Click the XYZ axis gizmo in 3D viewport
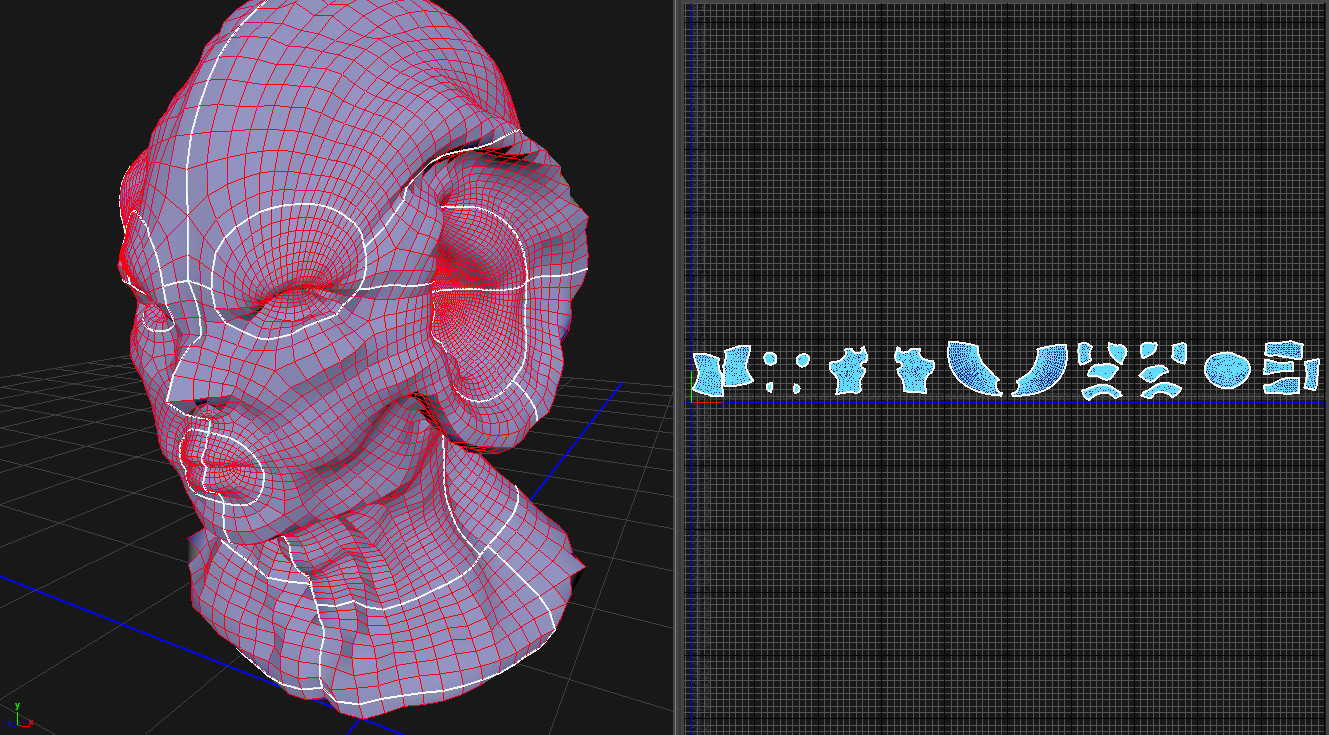 pos(20,715)
